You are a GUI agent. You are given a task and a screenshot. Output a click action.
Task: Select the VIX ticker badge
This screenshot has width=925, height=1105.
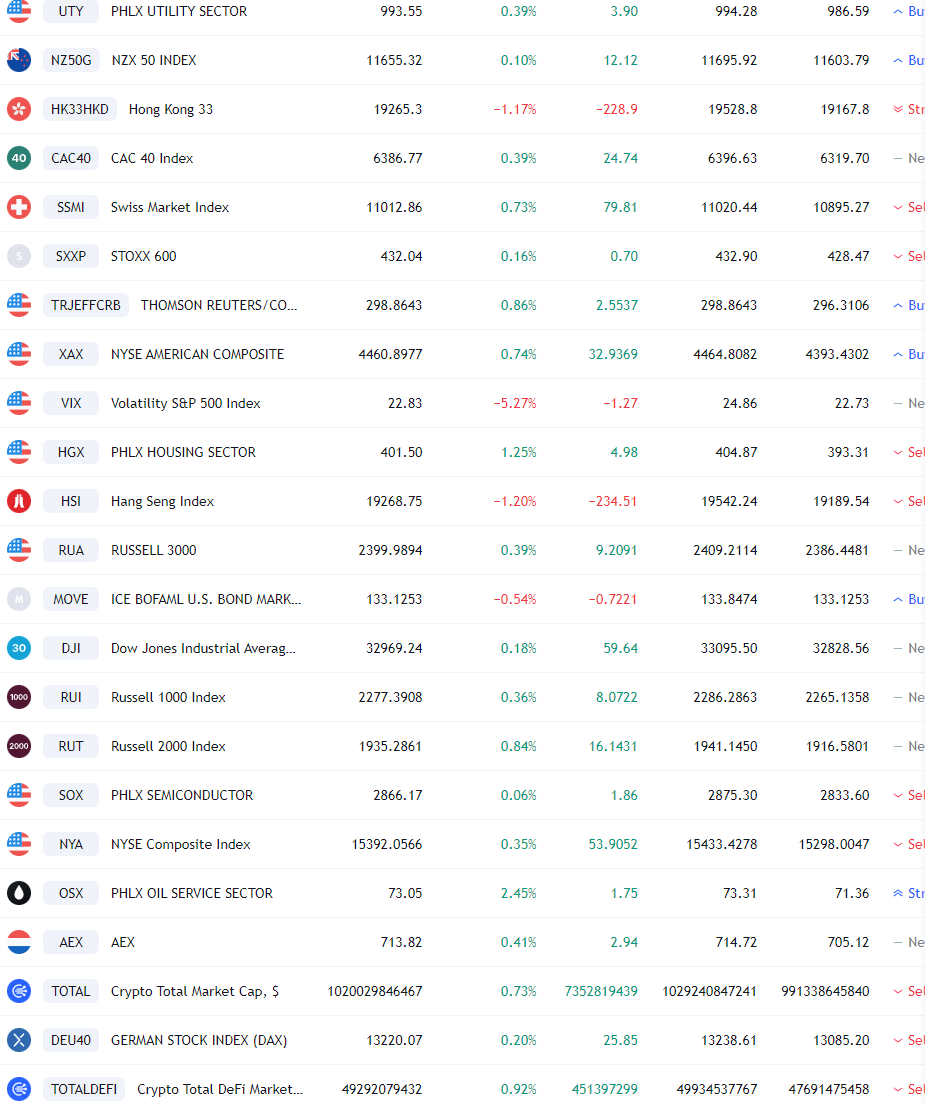click(70, 403)
